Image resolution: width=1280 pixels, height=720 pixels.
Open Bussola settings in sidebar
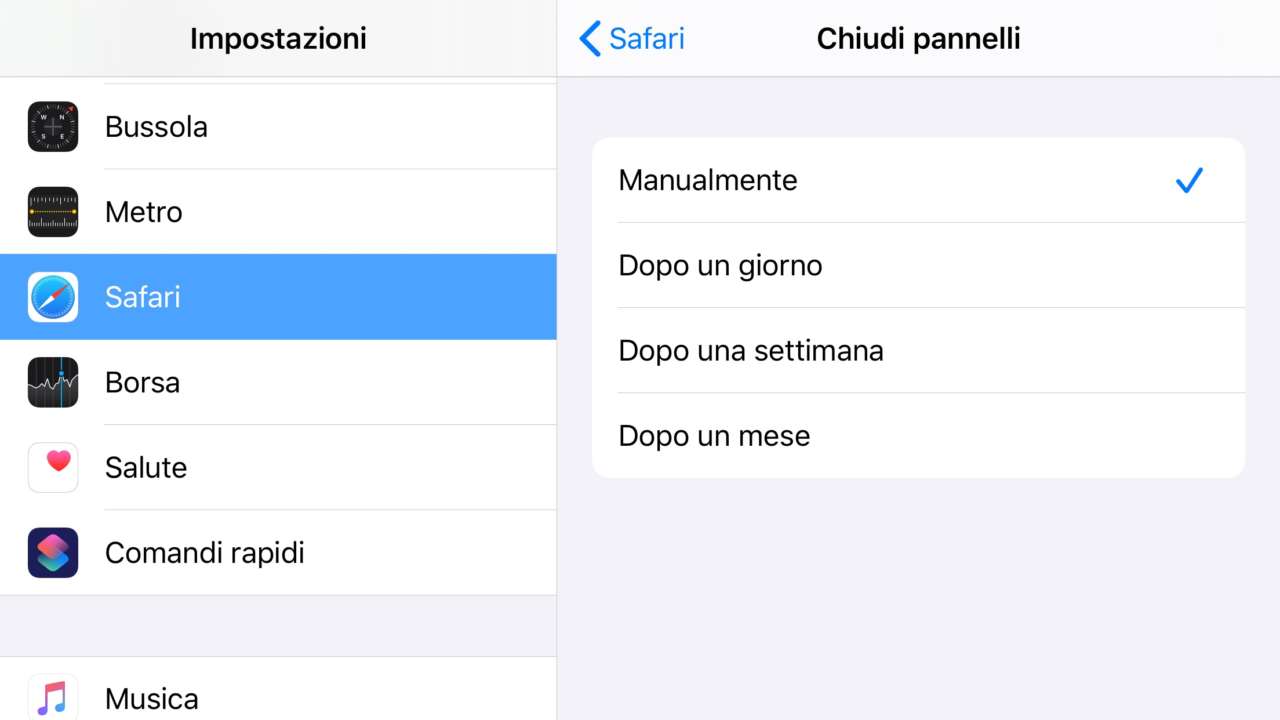[x=156, y=127]
